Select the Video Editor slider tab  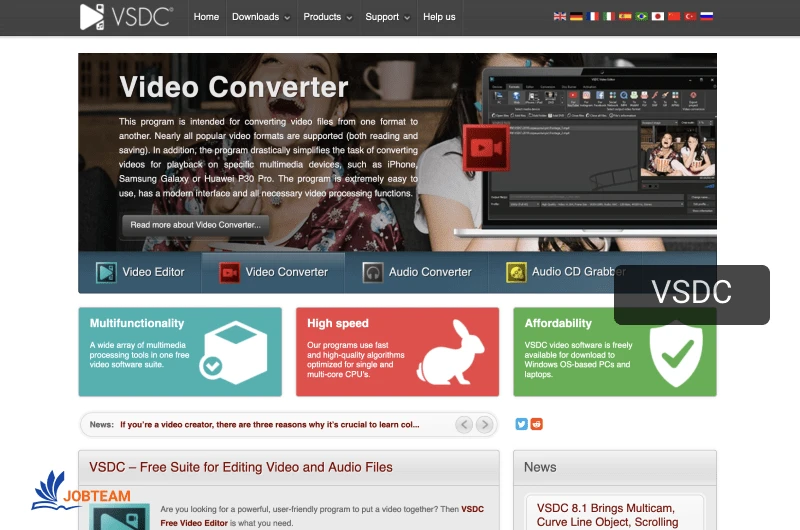[140, 272]
